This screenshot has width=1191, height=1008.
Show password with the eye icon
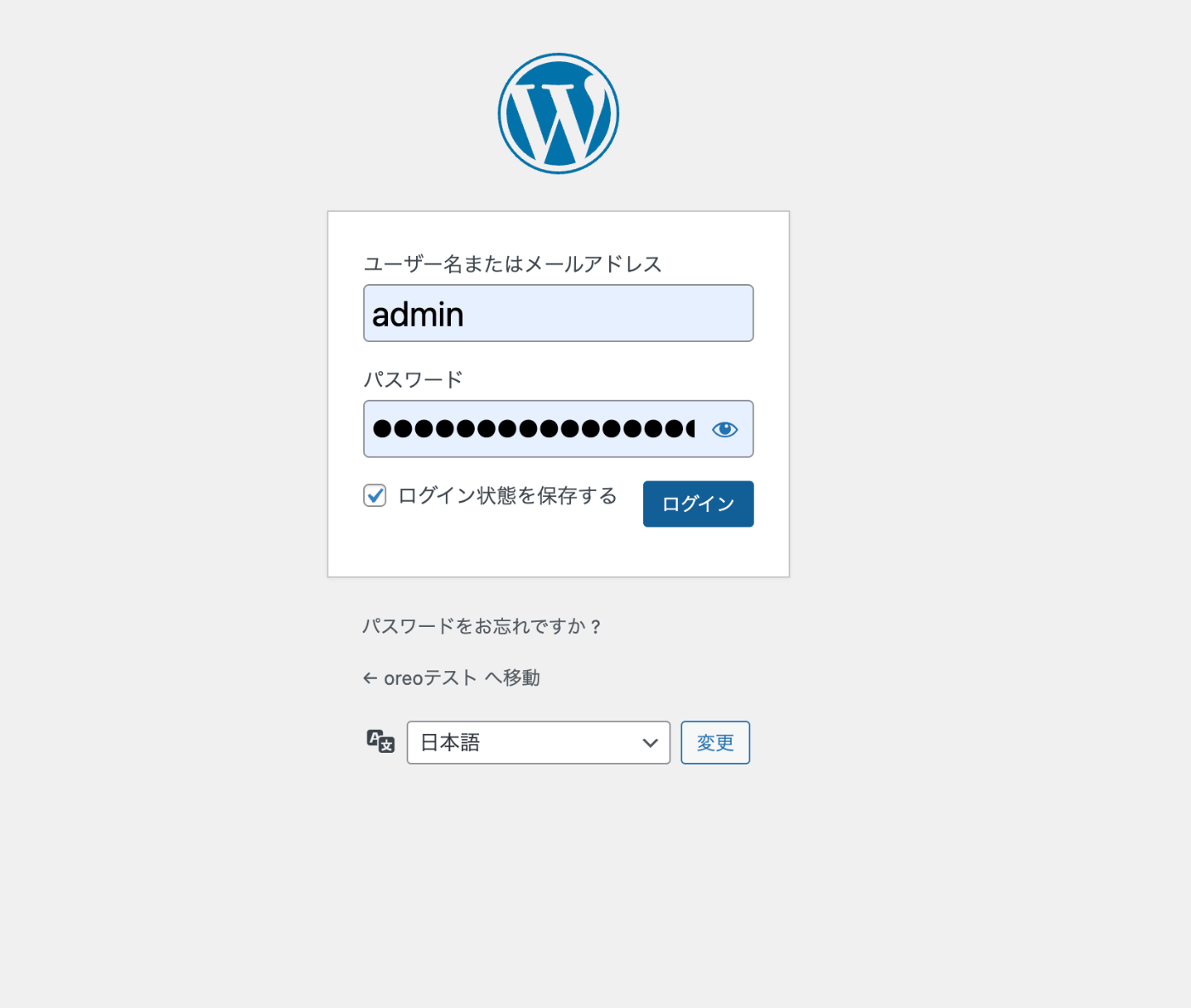click(x=725, y=430)
